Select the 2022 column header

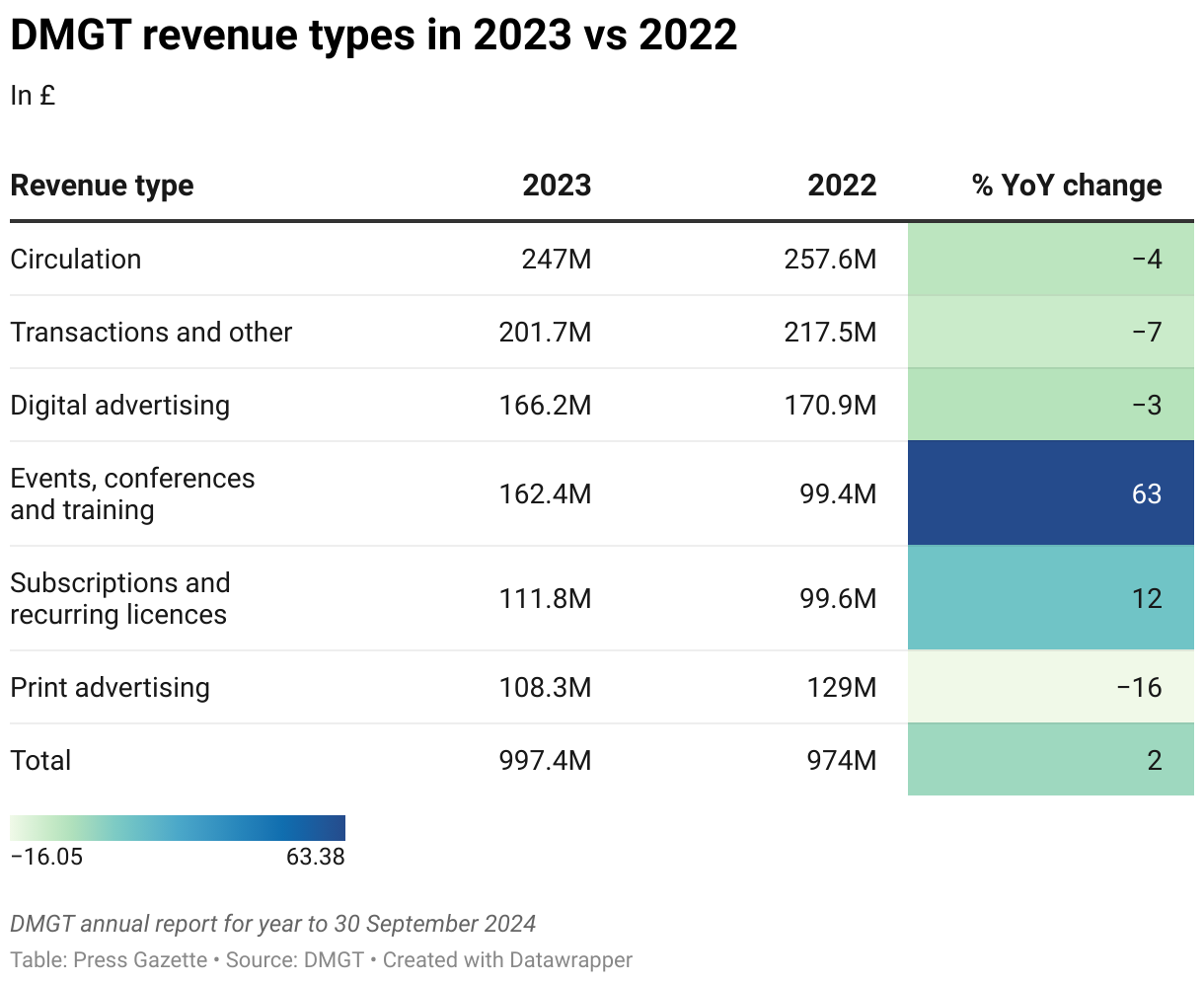click(842, 186)
